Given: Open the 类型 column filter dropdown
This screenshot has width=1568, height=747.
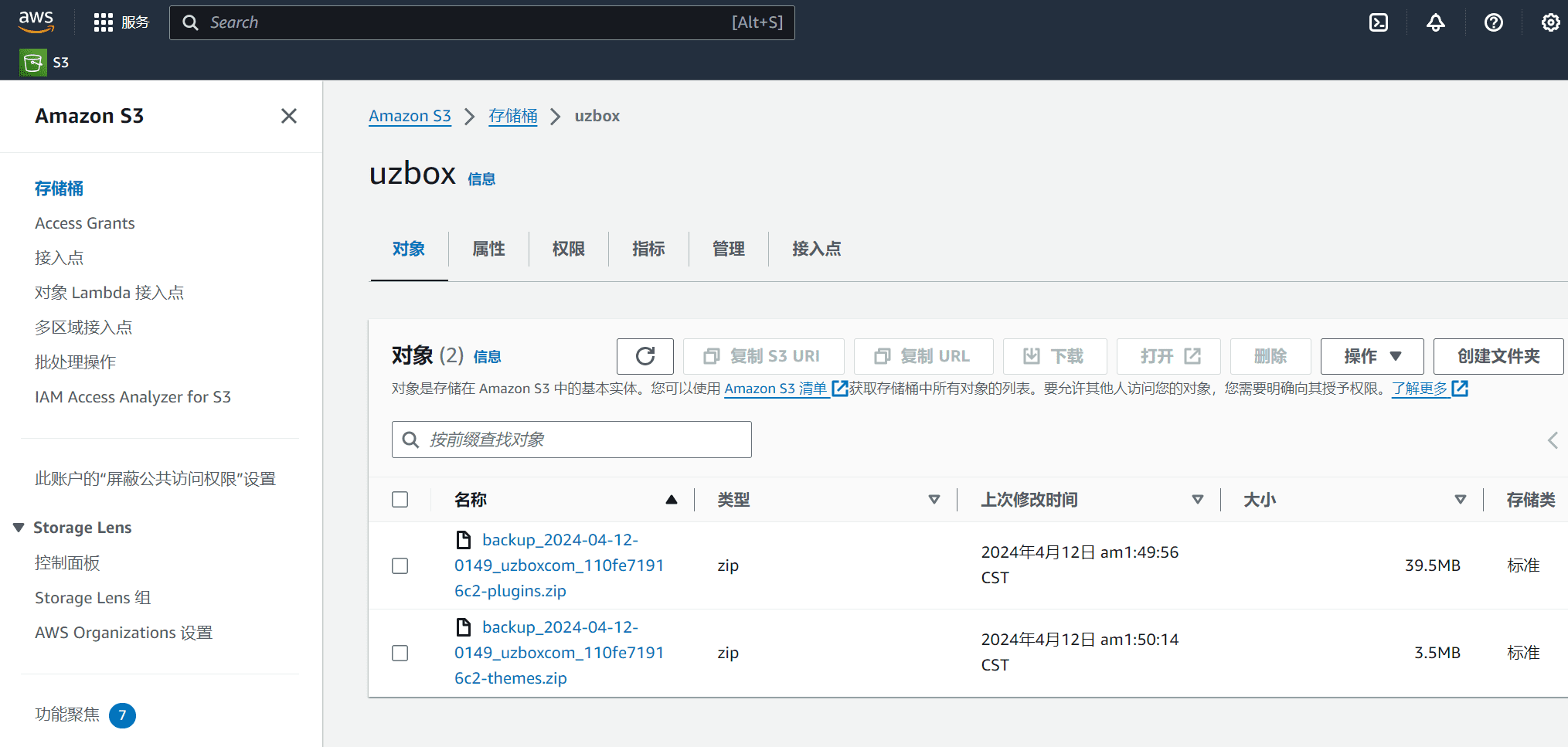Looking at the screenshot, I should coord(934,499).
